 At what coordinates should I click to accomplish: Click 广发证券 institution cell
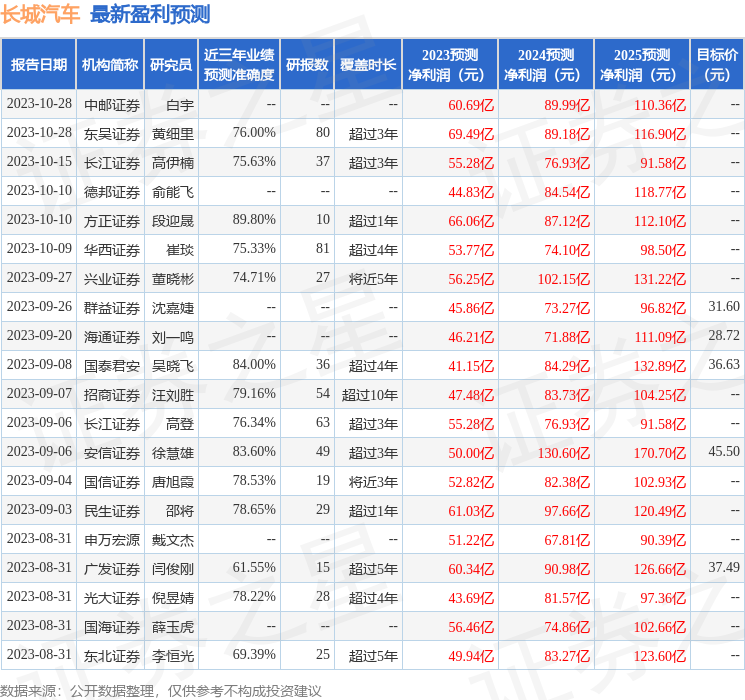click(112, 569)
